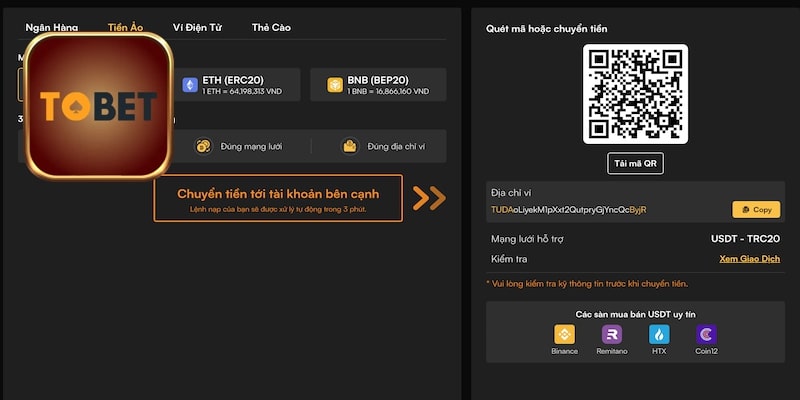
Task: Switch to the Ngân Hàng tab
Action: pyautogui.click(x=52, y=28)
